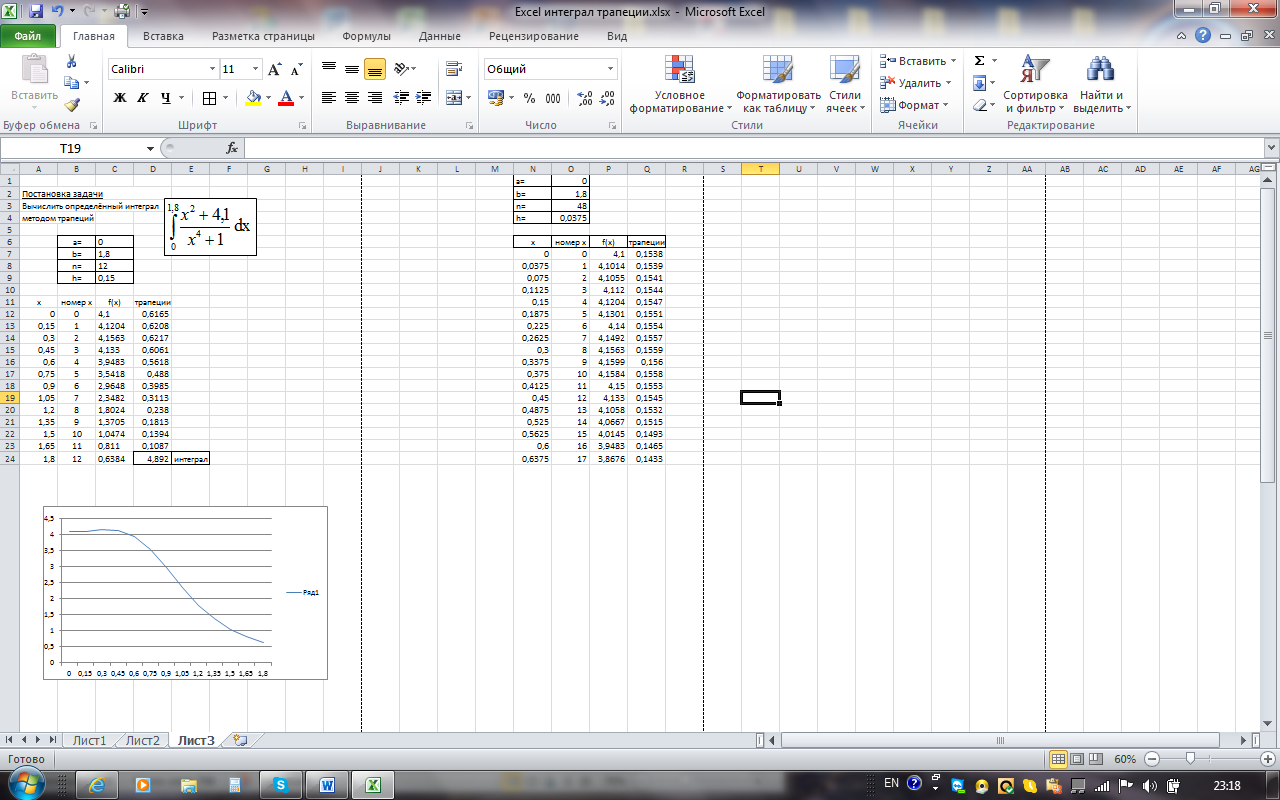
Task: Open the Clear eraser tool
Action: click(x=980, y=105)
